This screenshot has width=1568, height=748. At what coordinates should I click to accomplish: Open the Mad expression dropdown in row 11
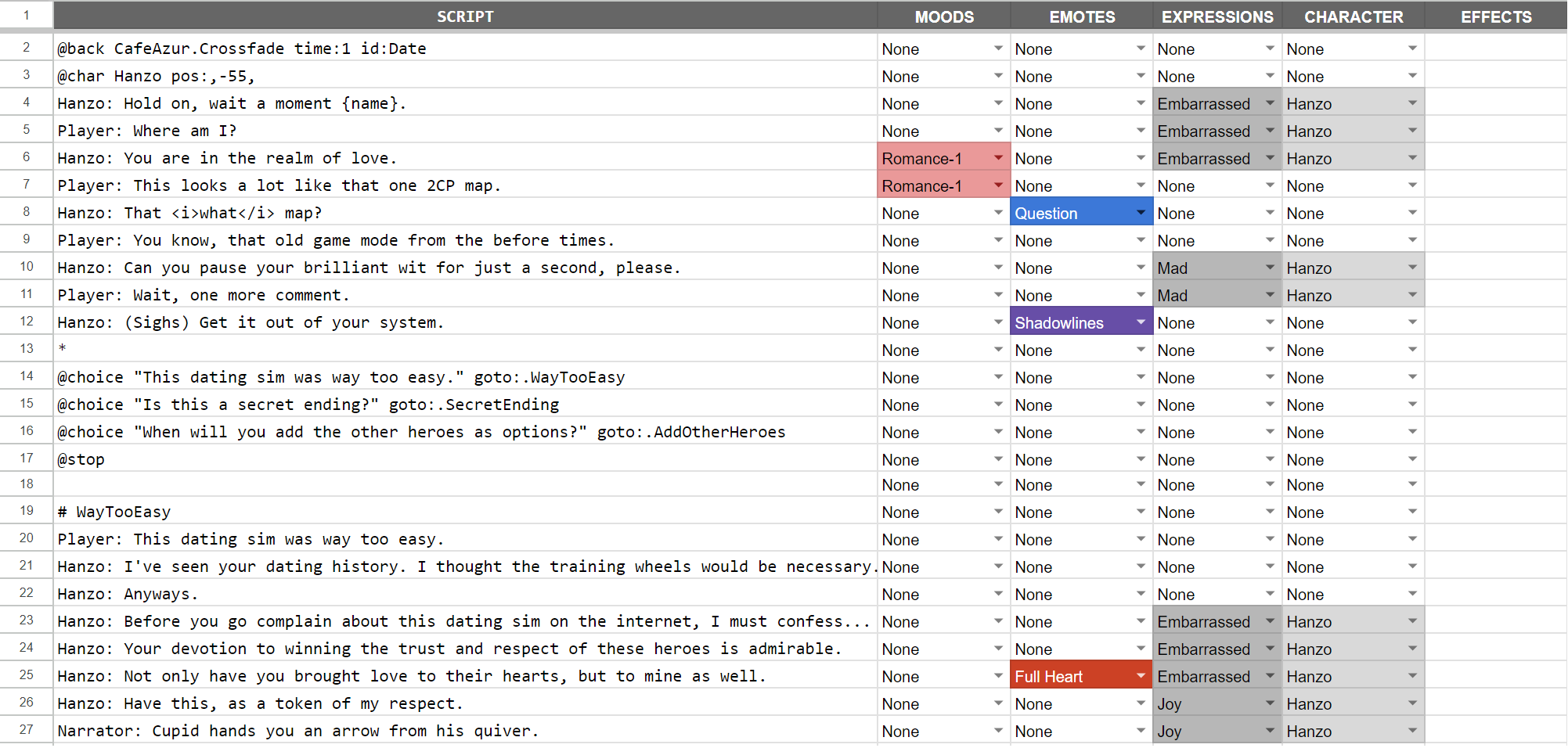[1270, 295]
